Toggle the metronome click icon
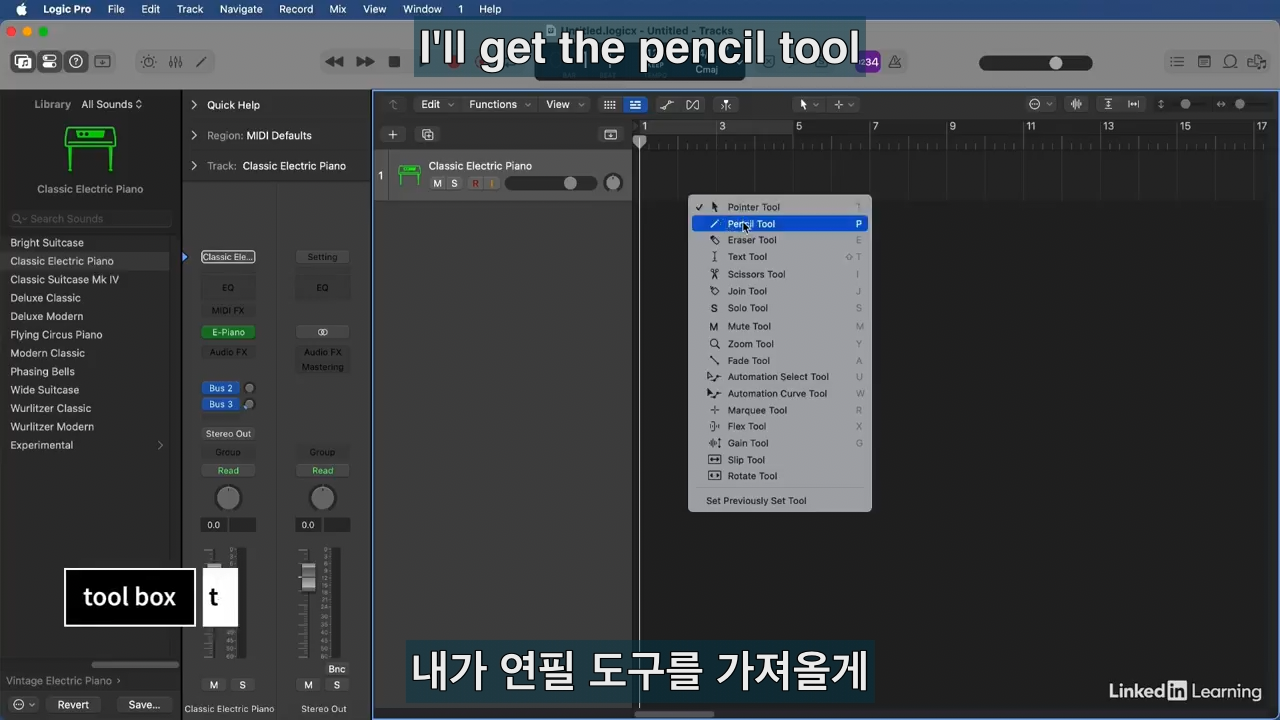The width and height of the screenshot is (1280, 720). coord(894,62)
